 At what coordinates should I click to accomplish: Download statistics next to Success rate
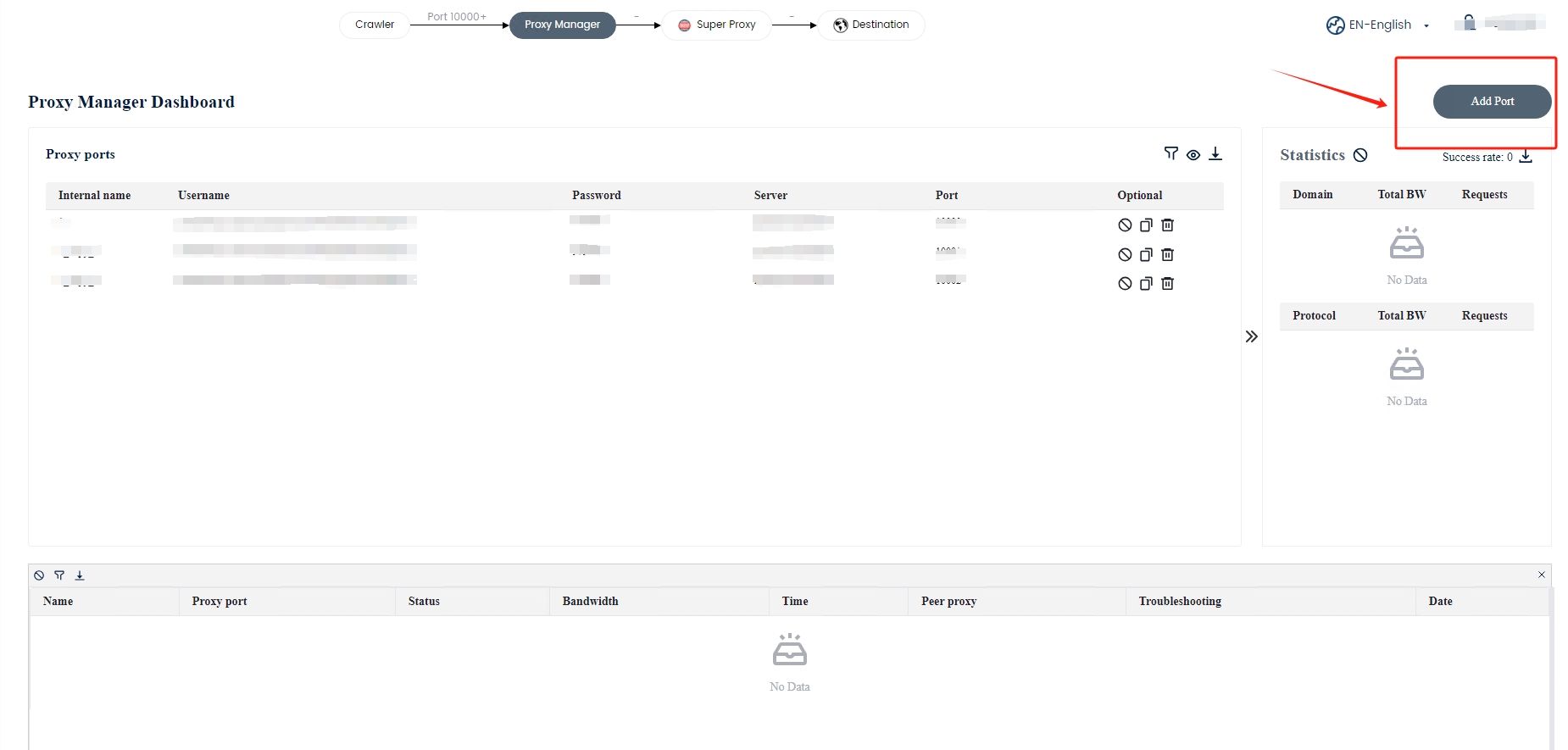tap(1526, 157)
